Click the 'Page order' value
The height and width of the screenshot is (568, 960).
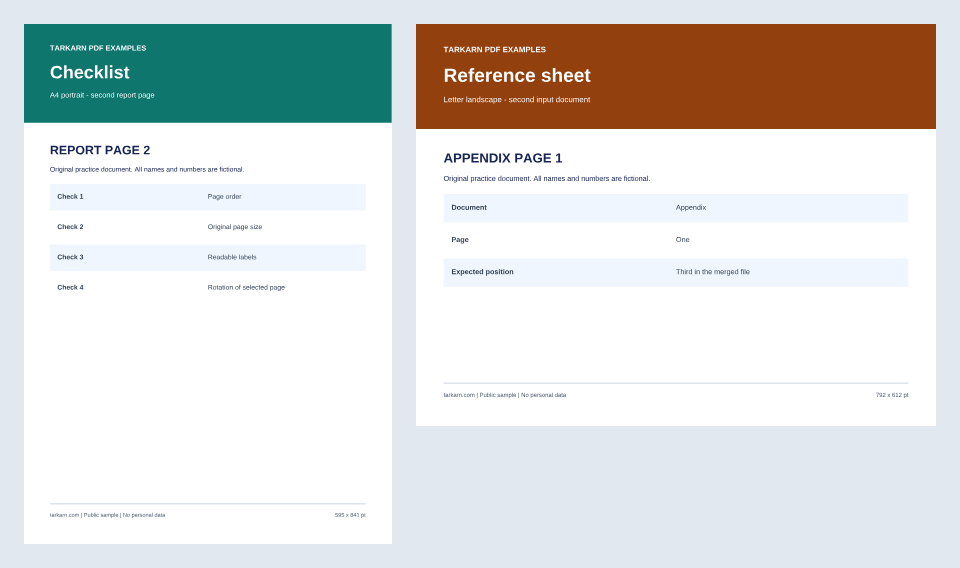point(224,196)
